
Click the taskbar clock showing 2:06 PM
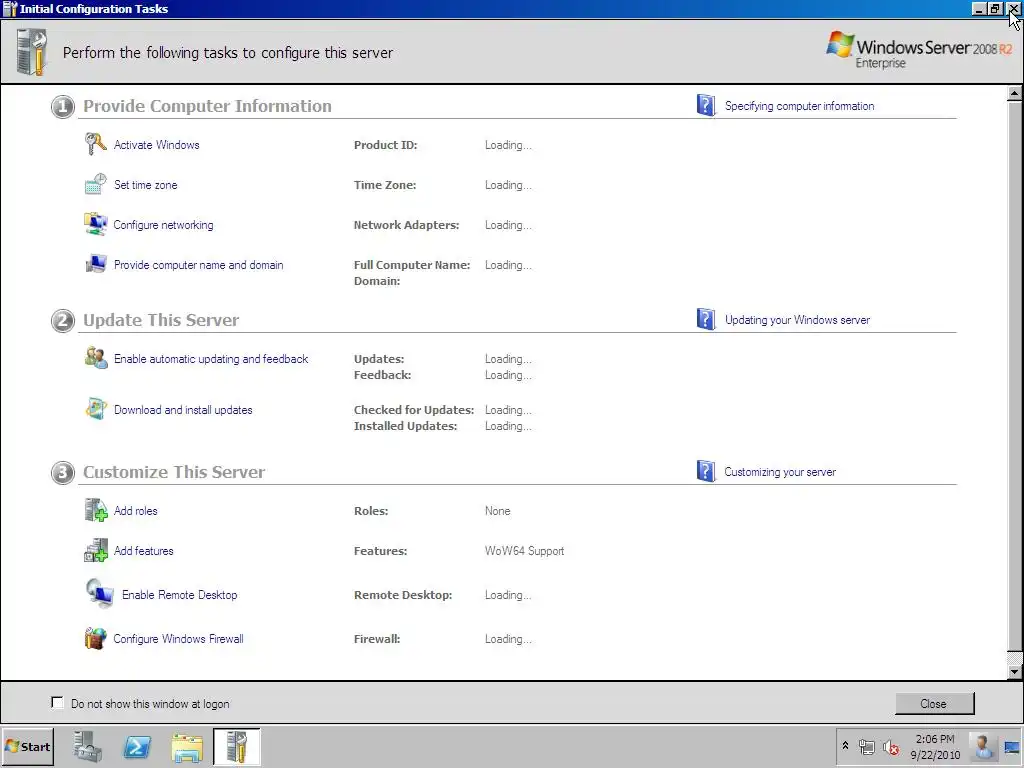coord(935,746)
